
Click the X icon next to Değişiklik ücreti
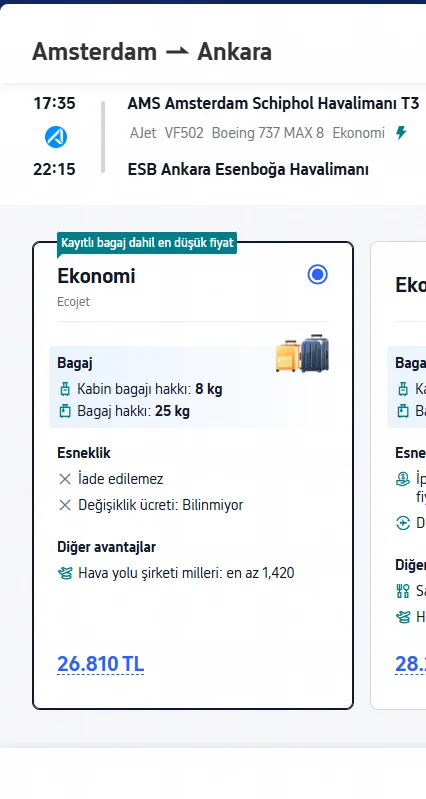tap(65, 505)
